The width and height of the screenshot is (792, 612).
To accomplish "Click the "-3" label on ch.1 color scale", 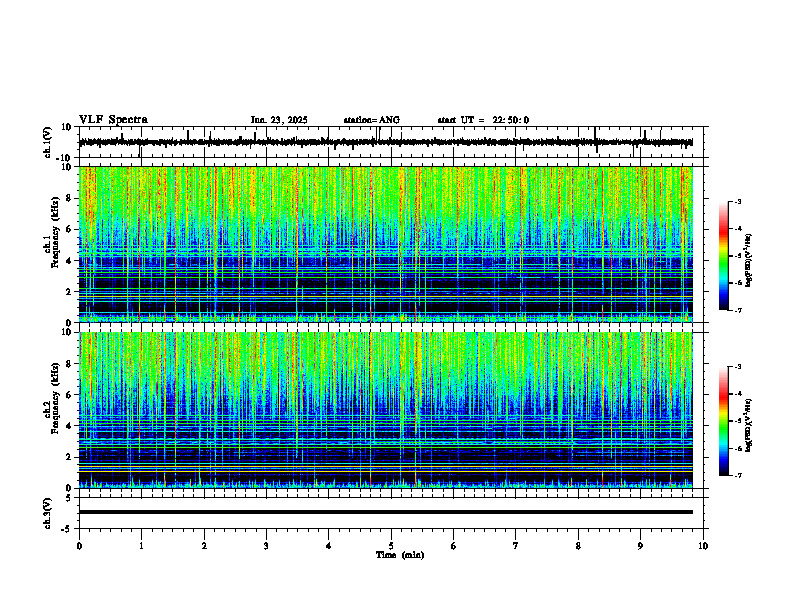I will [x=737, y=201].
